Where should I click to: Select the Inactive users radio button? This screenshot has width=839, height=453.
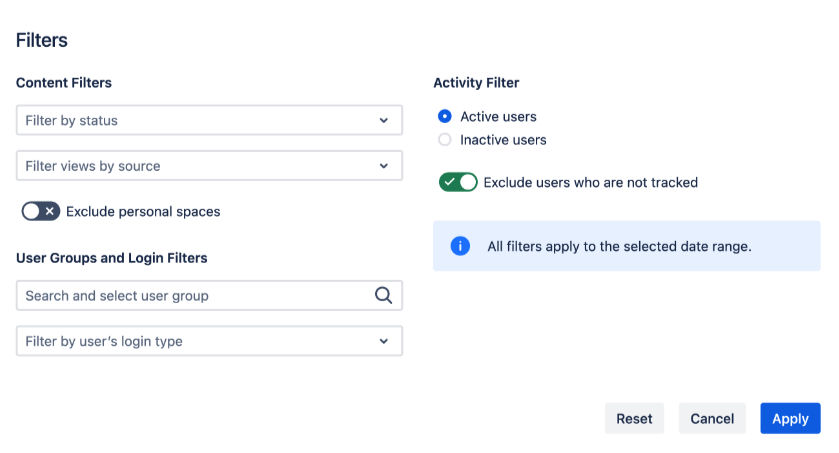coord(445,140)
